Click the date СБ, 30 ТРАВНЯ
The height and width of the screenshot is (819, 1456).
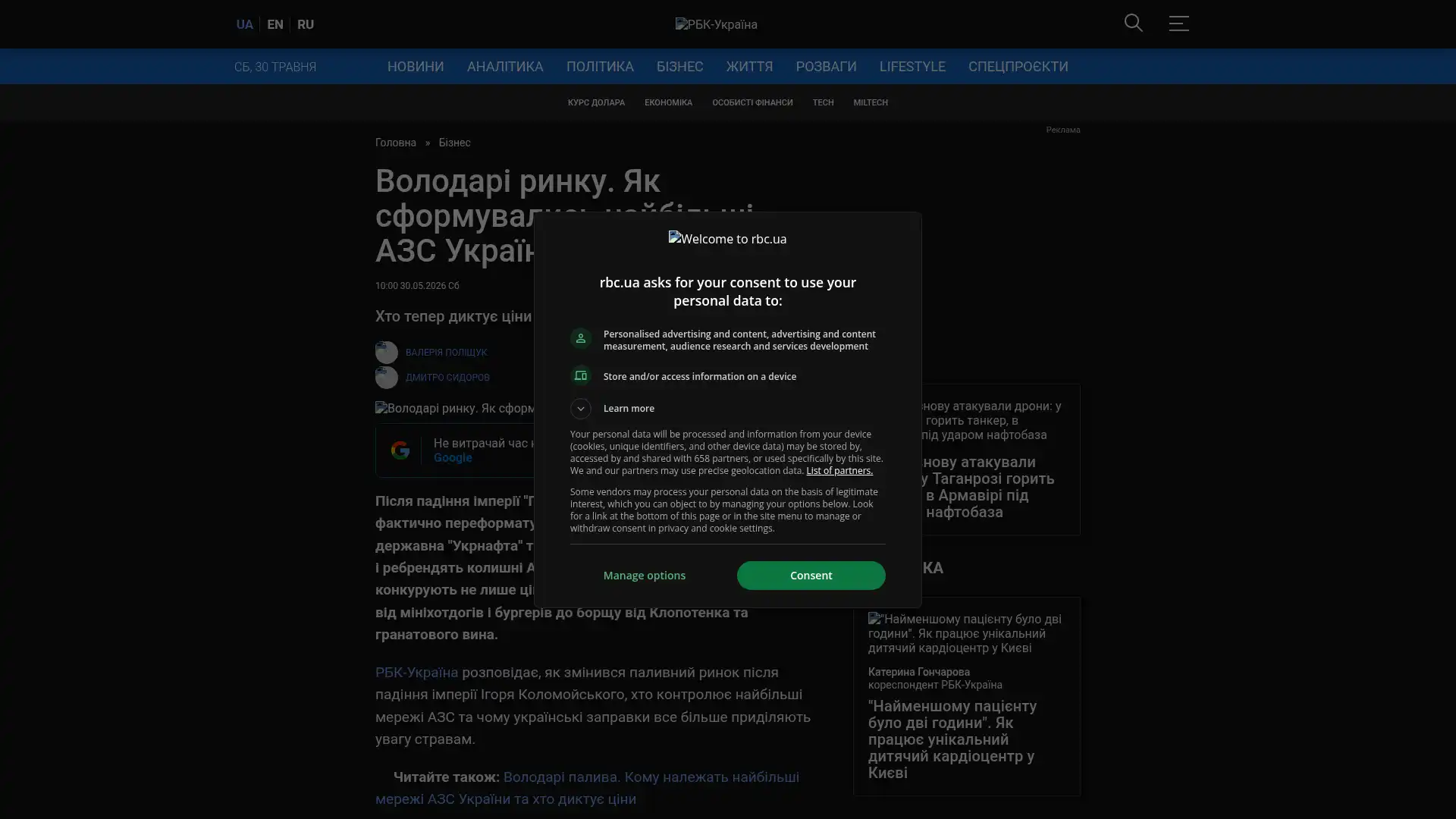click(x=275, y=67)
